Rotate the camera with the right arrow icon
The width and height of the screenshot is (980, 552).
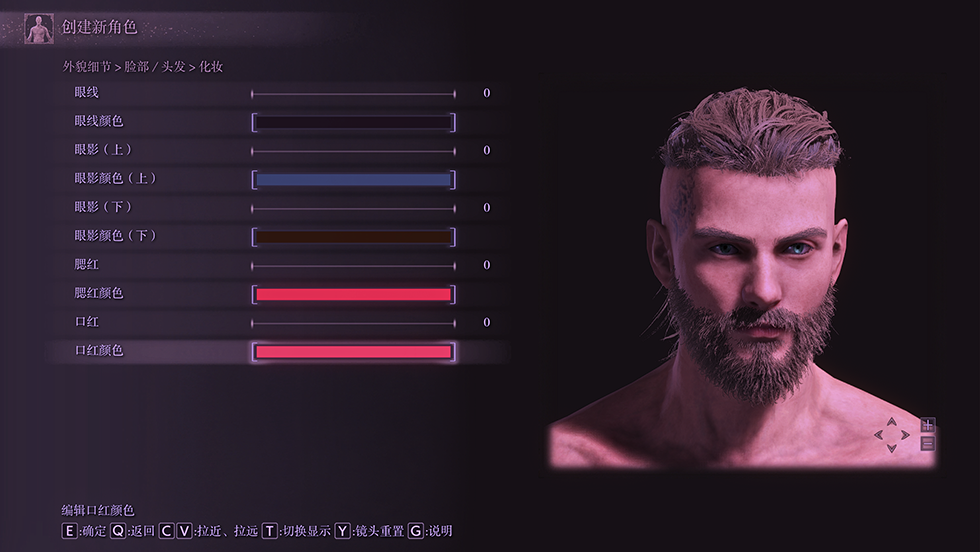click(x=905, y=434)
